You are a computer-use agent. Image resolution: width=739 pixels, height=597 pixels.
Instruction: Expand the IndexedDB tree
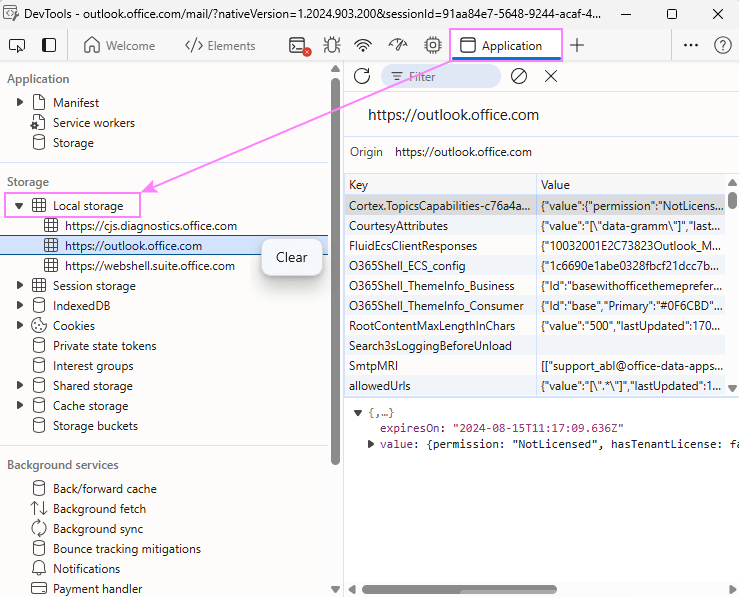point(20,305)
